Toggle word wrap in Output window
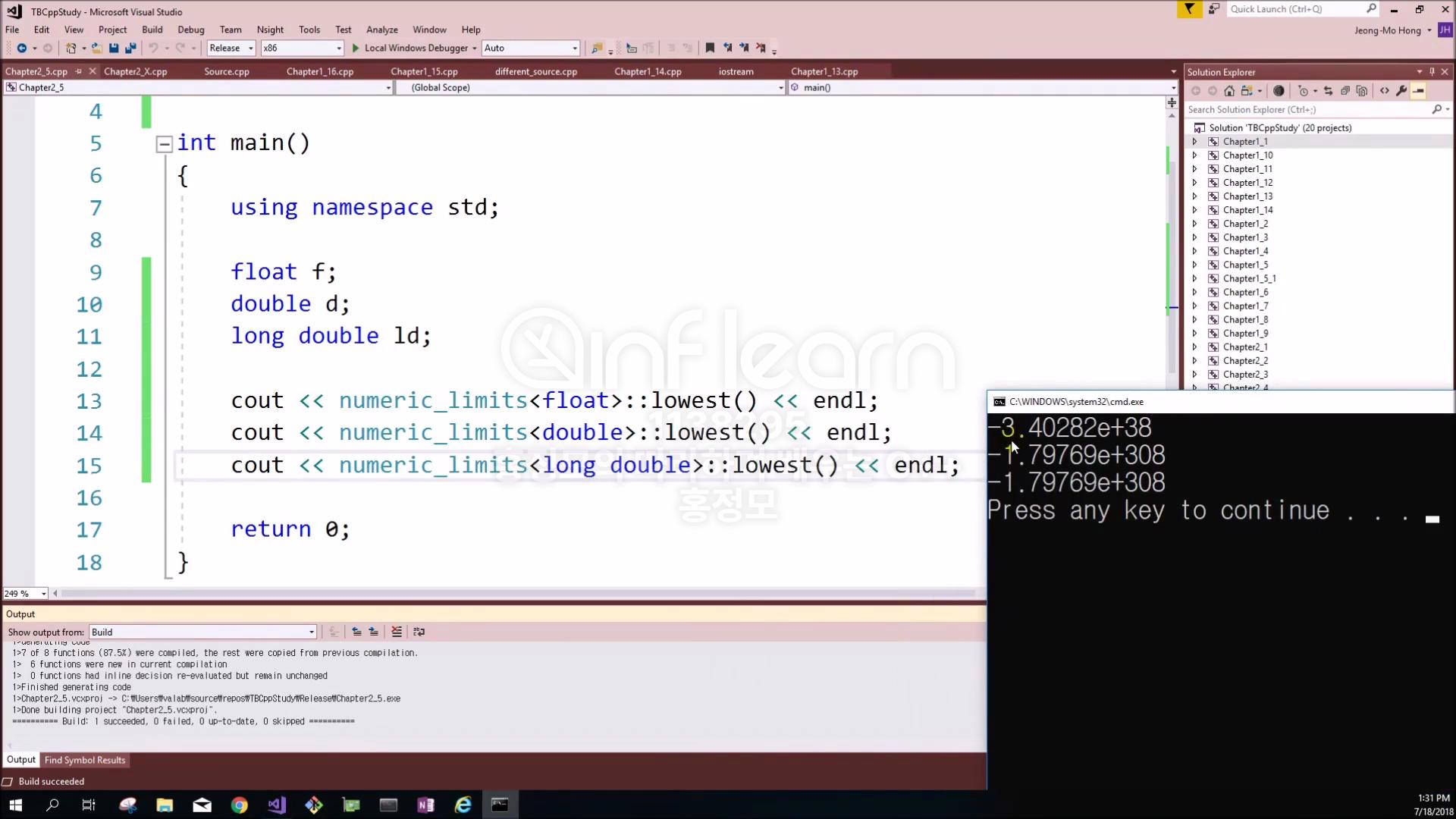Image resolution: width=1456 pixels, height=819 pixels. 419,632
